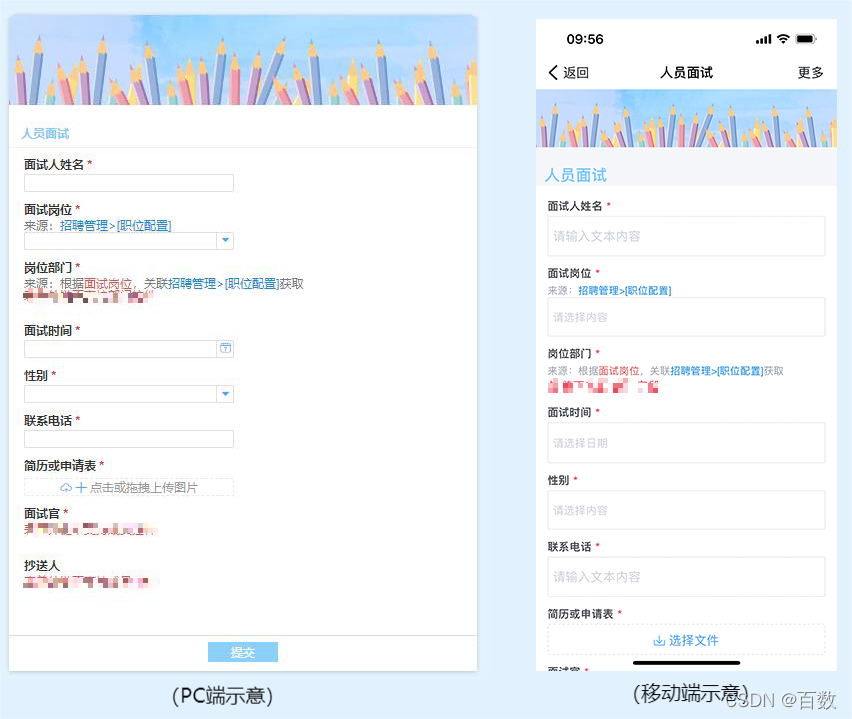Tap download icon beside 选择文件
852x719 pixels.
click(659, 641)
